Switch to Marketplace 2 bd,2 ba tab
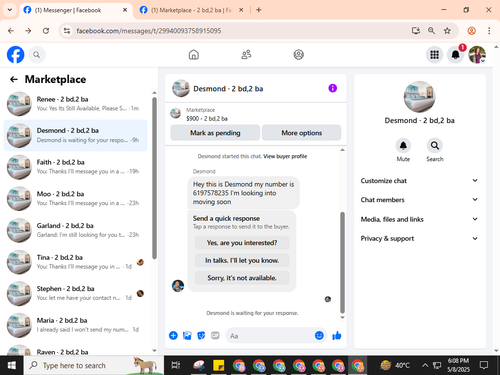Screen dimensions: 500x375 tap(191, 10)
